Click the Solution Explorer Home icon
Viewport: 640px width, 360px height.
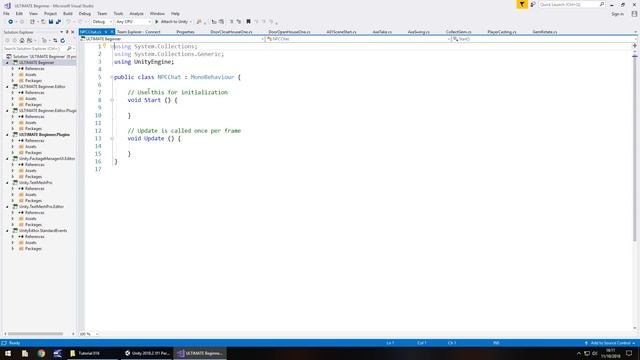22,40
